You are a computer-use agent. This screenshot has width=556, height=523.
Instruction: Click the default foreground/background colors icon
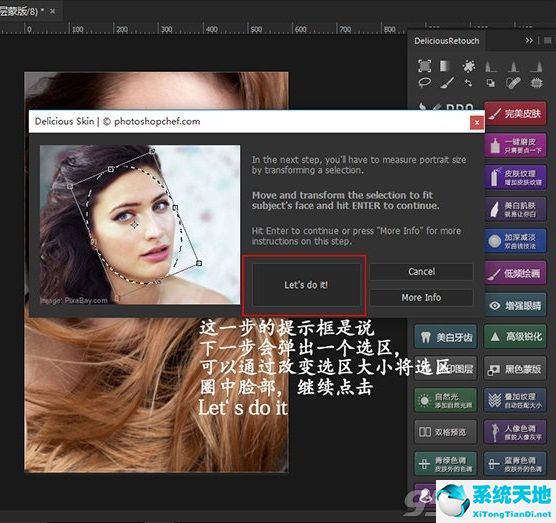[x=491, y=83]
